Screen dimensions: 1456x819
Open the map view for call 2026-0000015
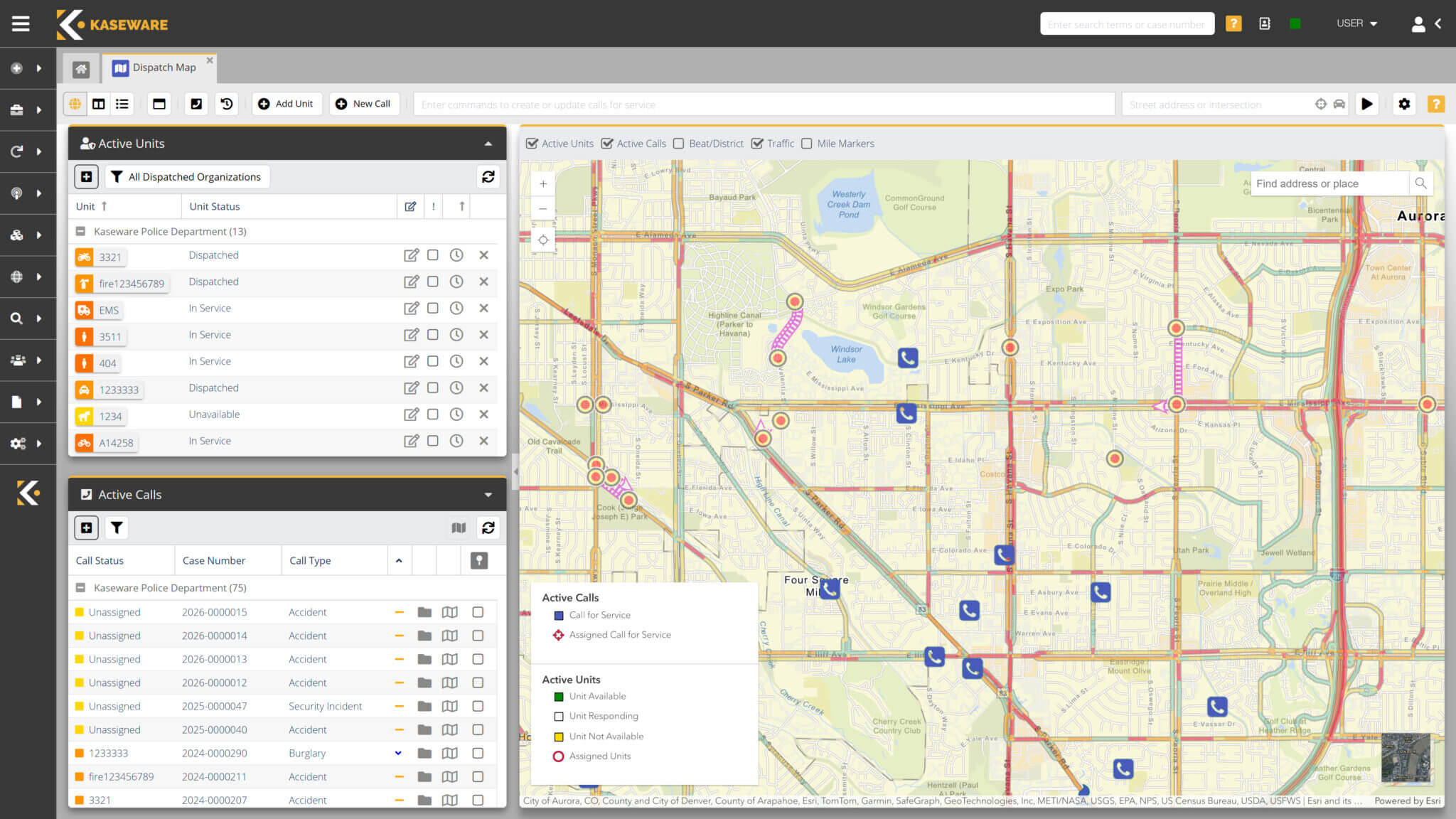pos(450,612)
